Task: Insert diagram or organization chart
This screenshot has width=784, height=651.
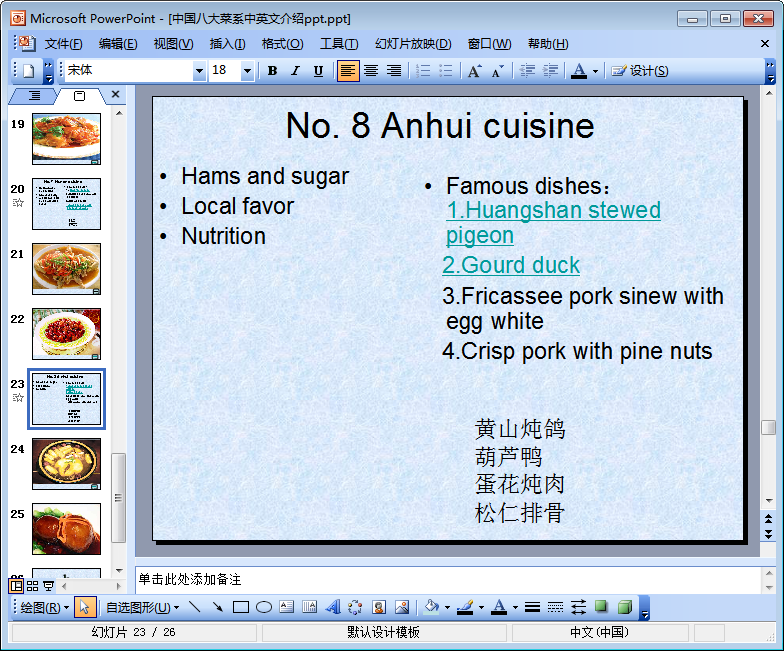Action: point(355,608)
